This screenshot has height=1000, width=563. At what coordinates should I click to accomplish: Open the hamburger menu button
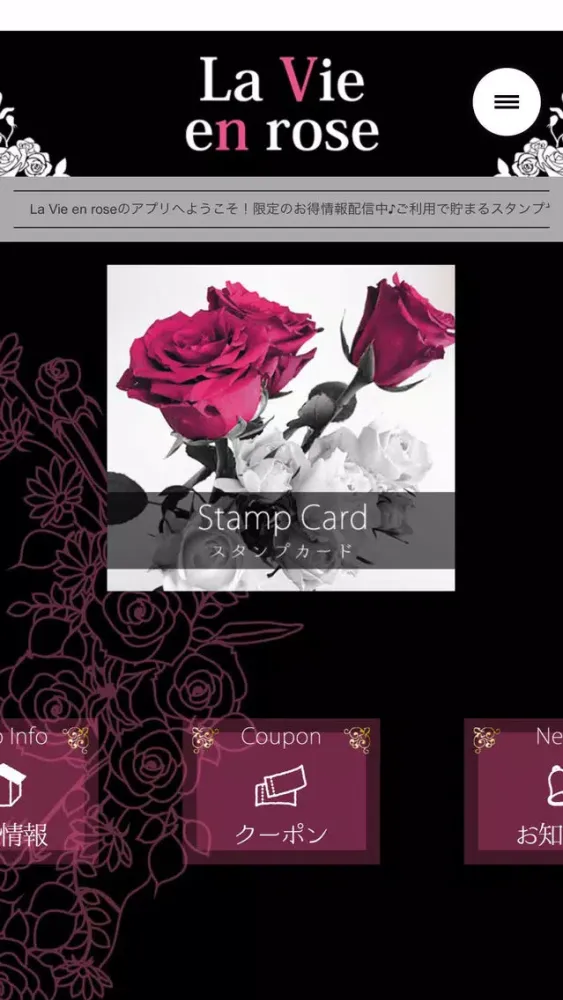coord(506,102)
